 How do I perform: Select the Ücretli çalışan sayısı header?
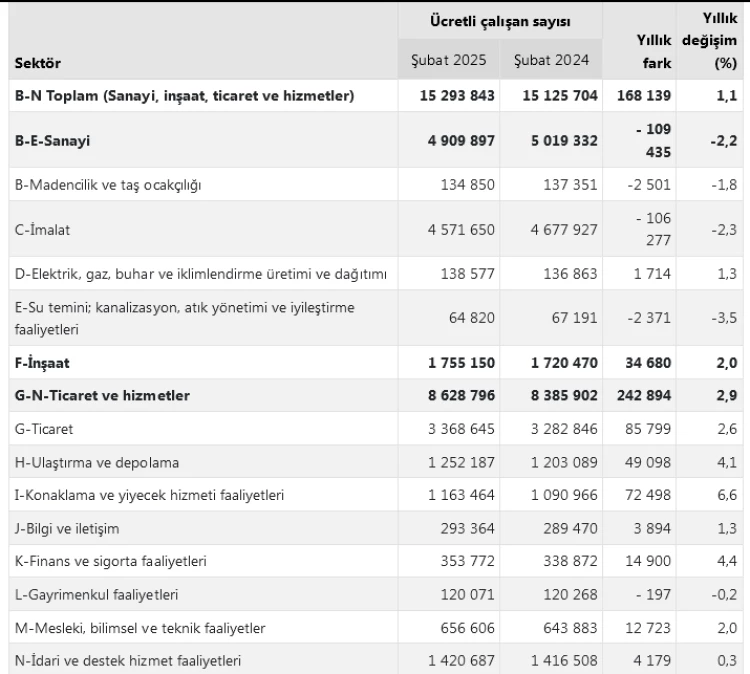click(x=500, y=21)
